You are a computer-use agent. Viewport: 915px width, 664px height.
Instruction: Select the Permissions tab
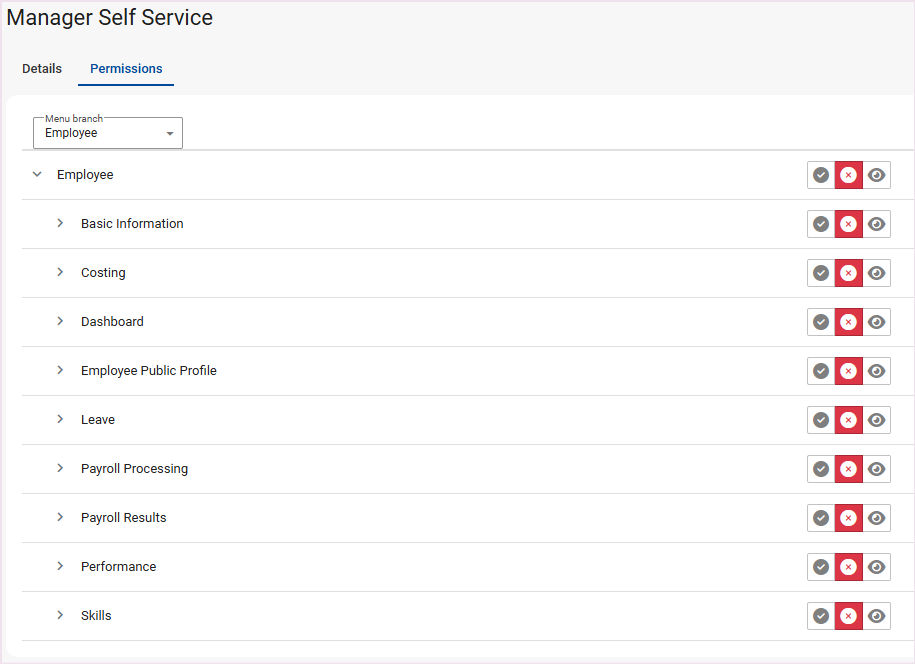coord(126,69)
